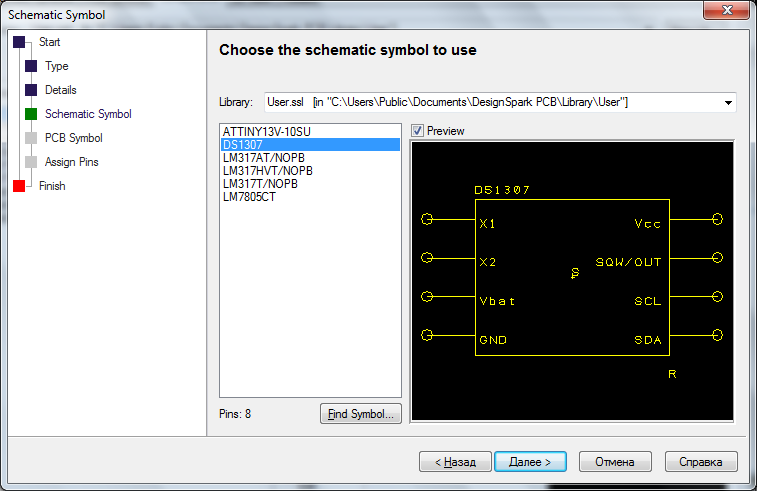Go to the Schematic Symbol step label

pyautogui.click(x=88, y=114)
